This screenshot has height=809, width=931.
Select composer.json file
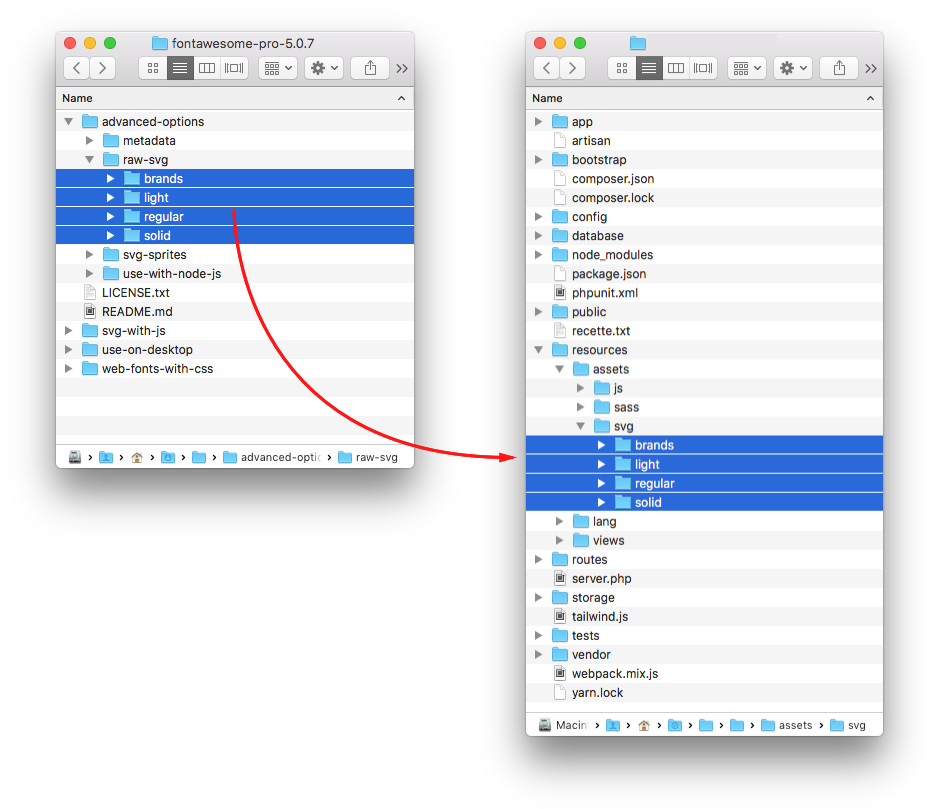tap(704, 179)
